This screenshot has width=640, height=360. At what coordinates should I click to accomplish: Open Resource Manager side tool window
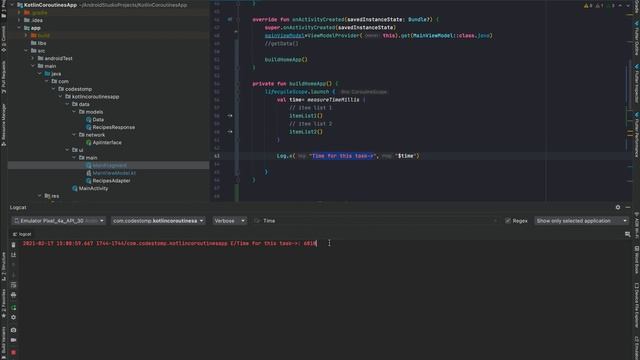(3, 124)
